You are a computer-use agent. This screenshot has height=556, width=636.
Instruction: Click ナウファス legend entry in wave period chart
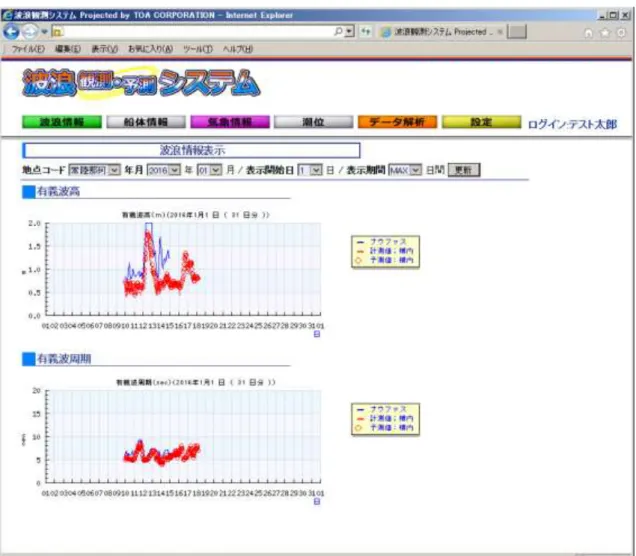(384, 409)
